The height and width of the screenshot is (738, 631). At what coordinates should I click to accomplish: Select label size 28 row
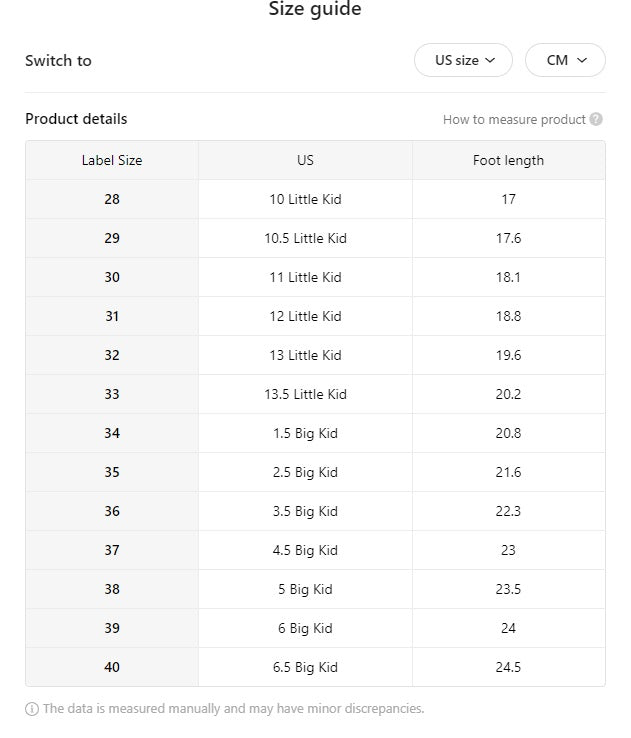click(x=112, y=199)
